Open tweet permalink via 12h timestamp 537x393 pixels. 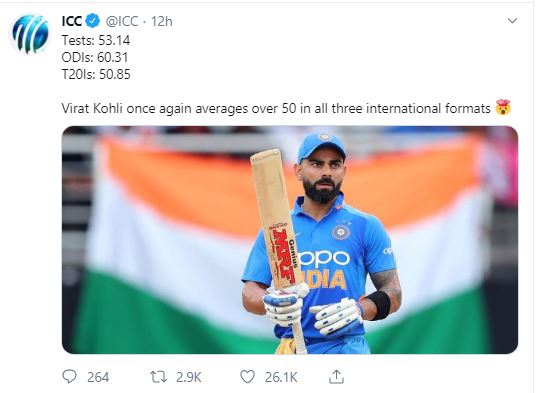pyautogui.click(x=162, y=21)
